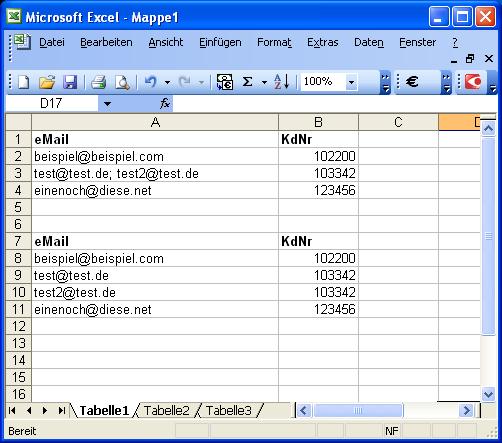The height and width of the screenshot is (443, 502).
Task: Close the workbook with the inner X
Action: 489,59
